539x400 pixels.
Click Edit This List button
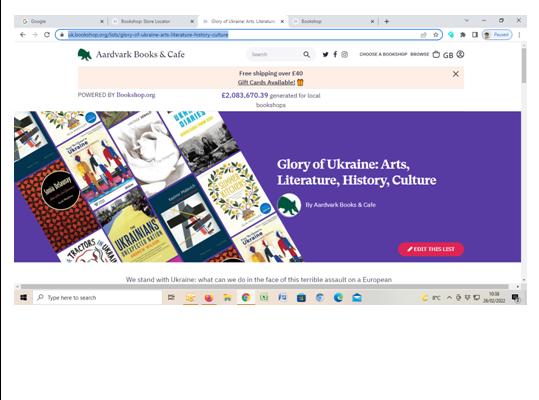pos(431,249)
